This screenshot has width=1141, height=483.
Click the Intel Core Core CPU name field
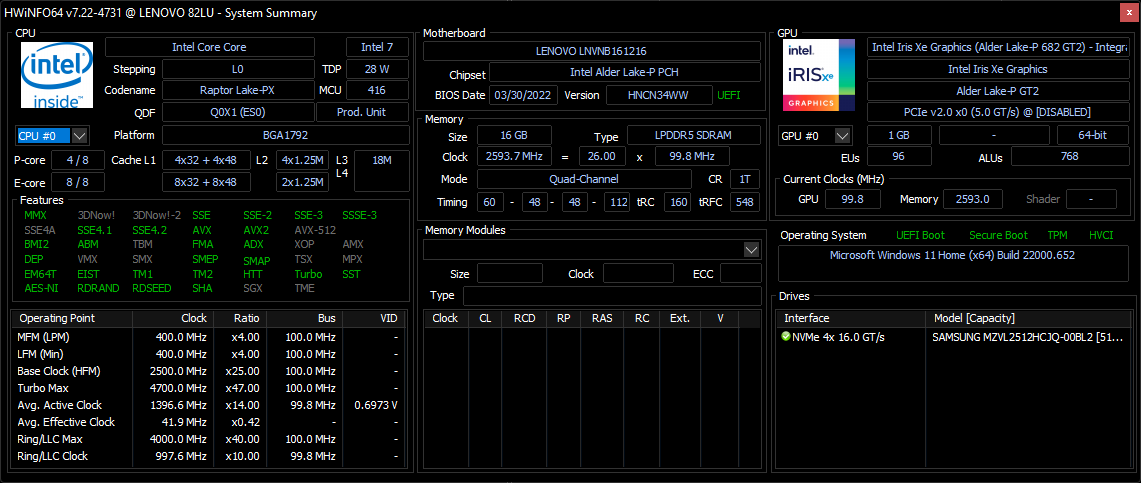tap(210, 47)
